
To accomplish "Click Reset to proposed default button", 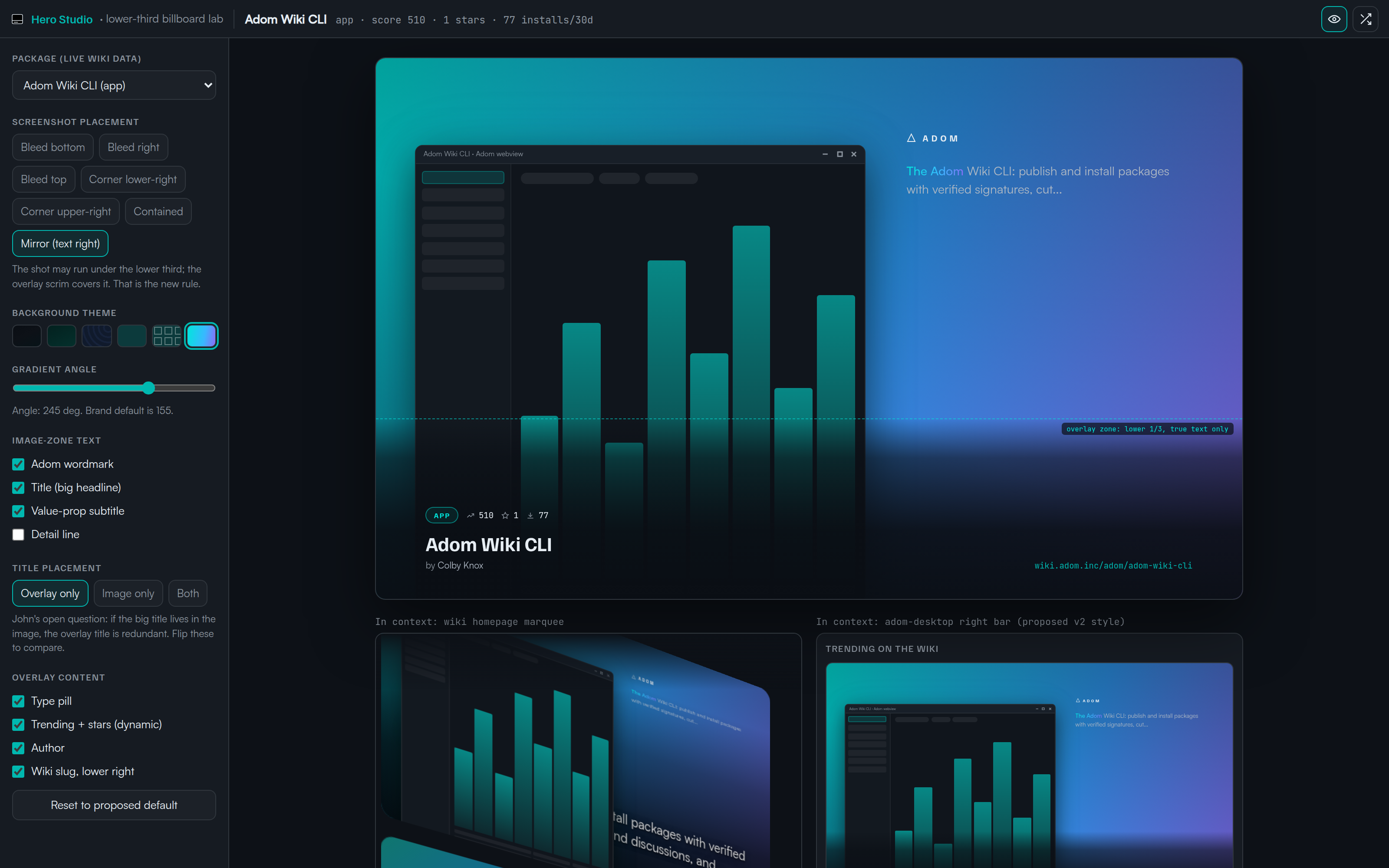I will coord(114,806).
